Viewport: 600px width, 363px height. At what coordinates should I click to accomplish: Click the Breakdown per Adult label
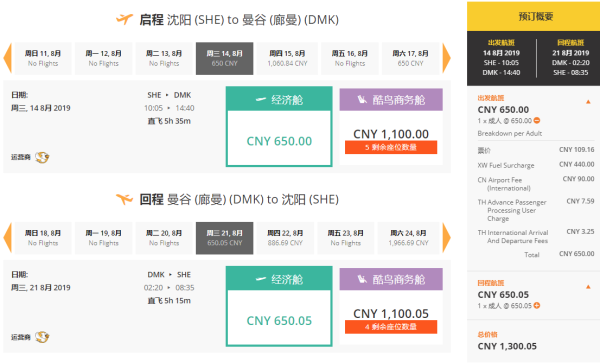pos(509,133)
